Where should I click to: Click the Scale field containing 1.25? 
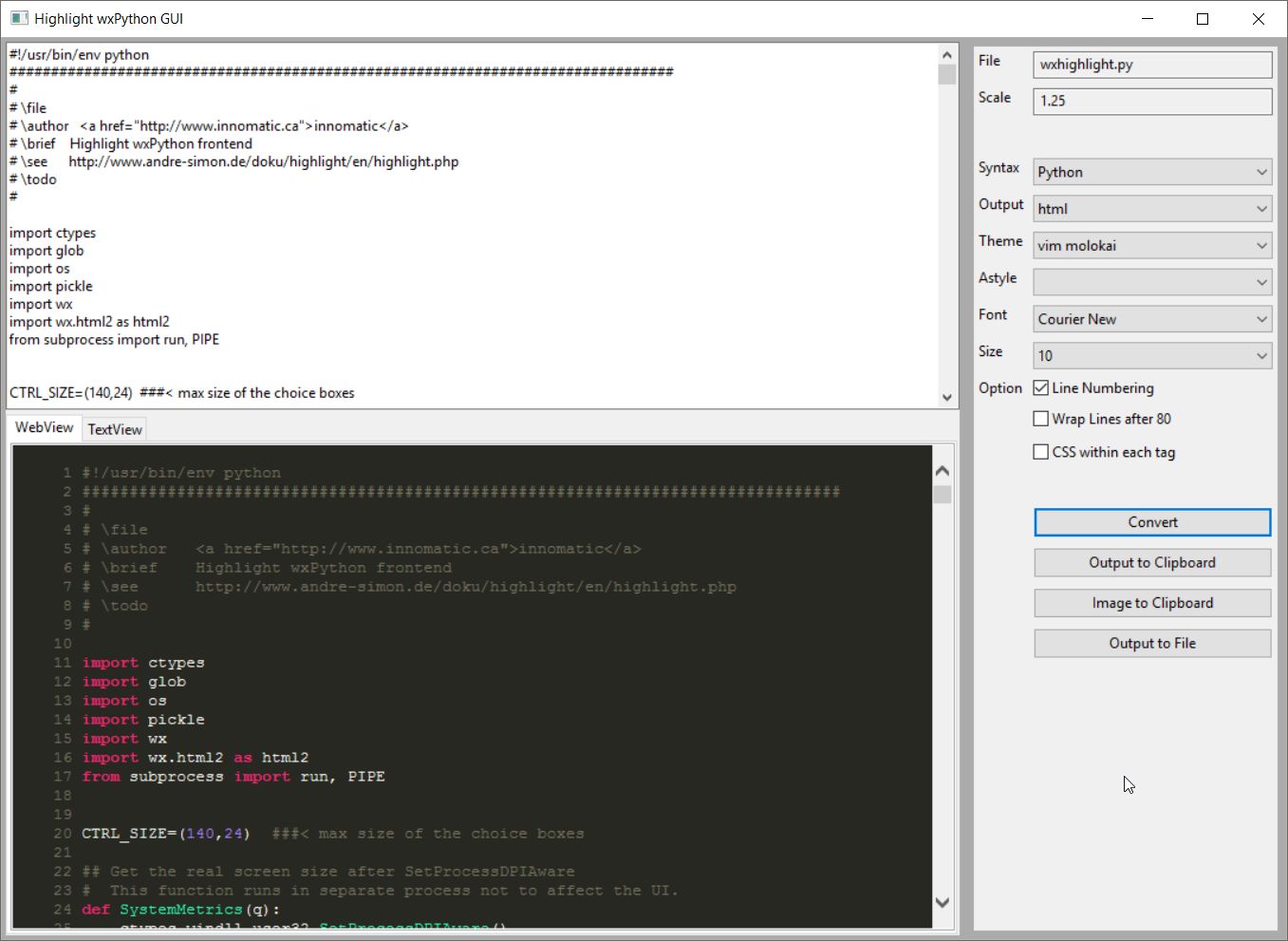pos(1151,101)
